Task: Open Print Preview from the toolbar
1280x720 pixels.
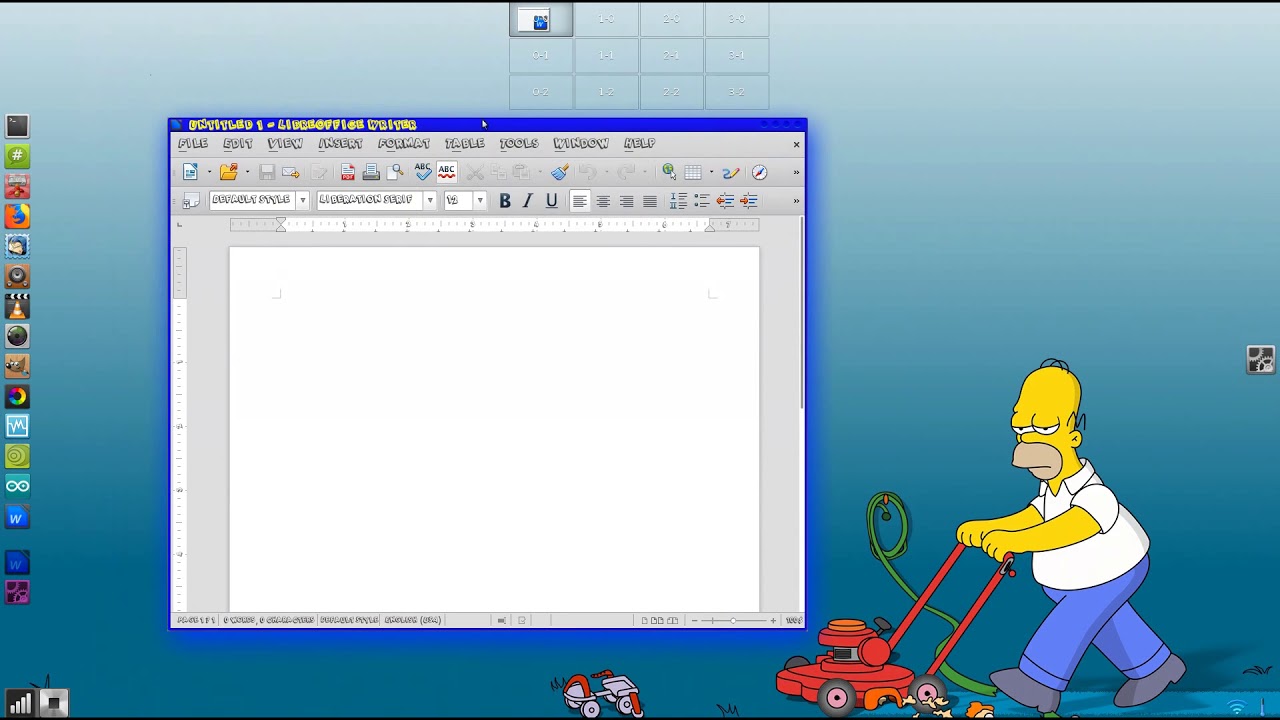Action: [396, 172]
